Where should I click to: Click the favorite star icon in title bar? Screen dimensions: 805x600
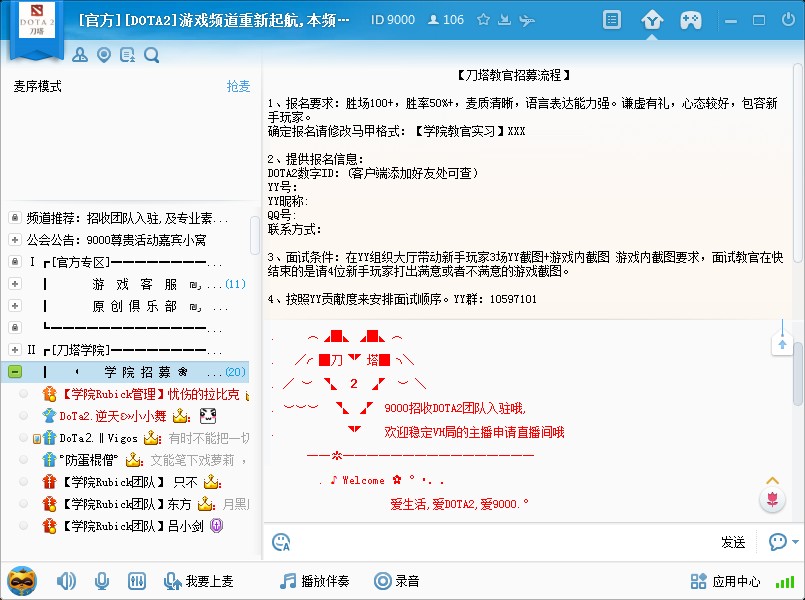(x=483, y=20)
